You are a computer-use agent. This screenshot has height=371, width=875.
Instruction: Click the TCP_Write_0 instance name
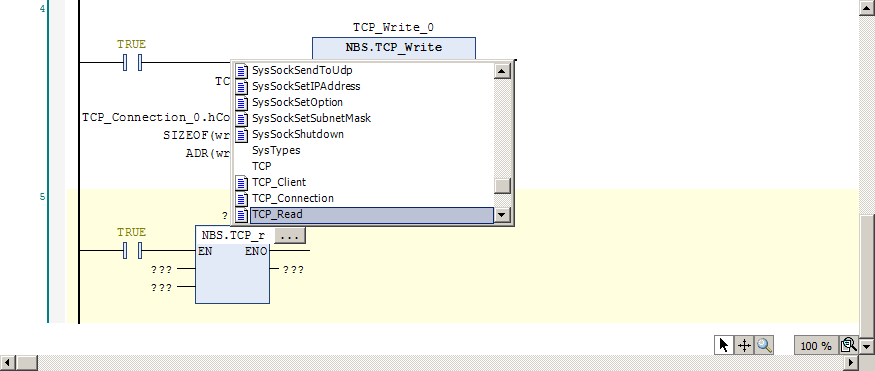pyautogui.click(x=393, y=27)
